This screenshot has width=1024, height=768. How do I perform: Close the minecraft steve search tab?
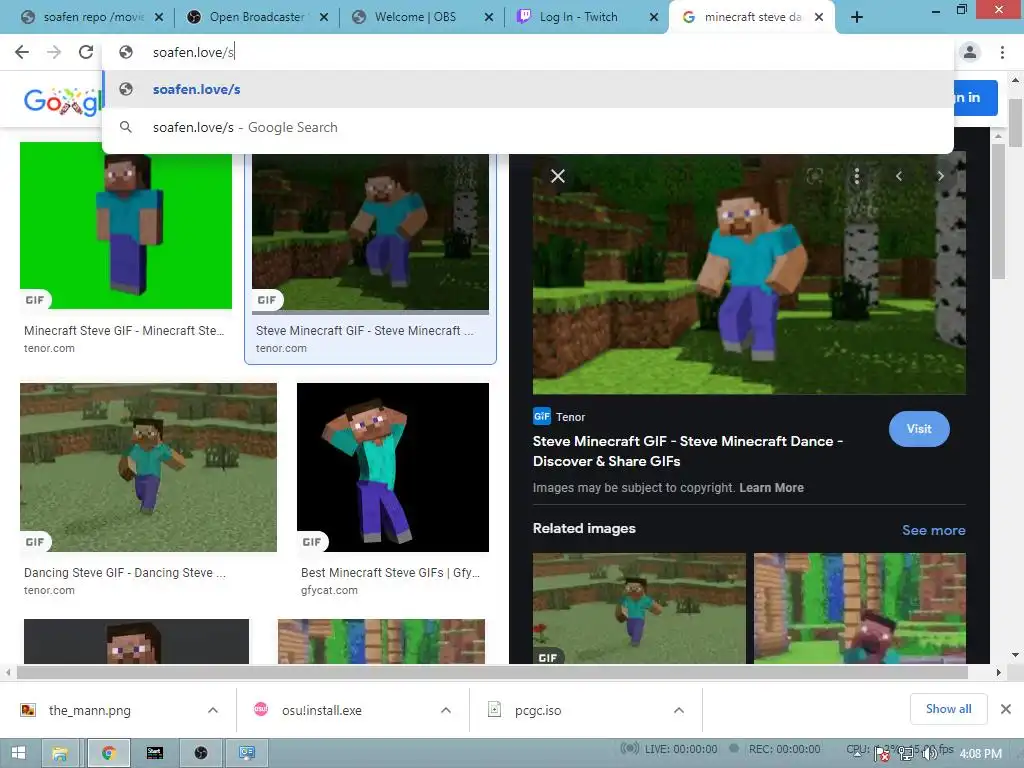click(x=819, y=17)
